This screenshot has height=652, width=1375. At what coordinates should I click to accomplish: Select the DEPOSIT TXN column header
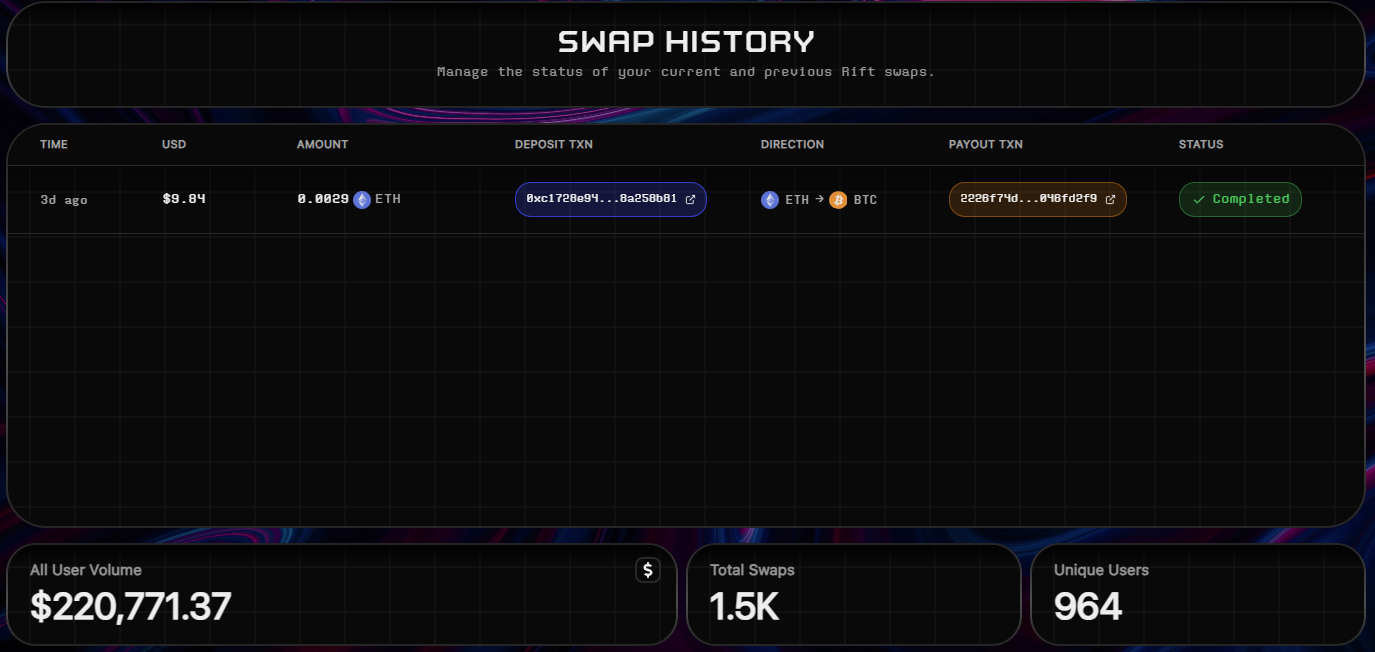[554, 144]
